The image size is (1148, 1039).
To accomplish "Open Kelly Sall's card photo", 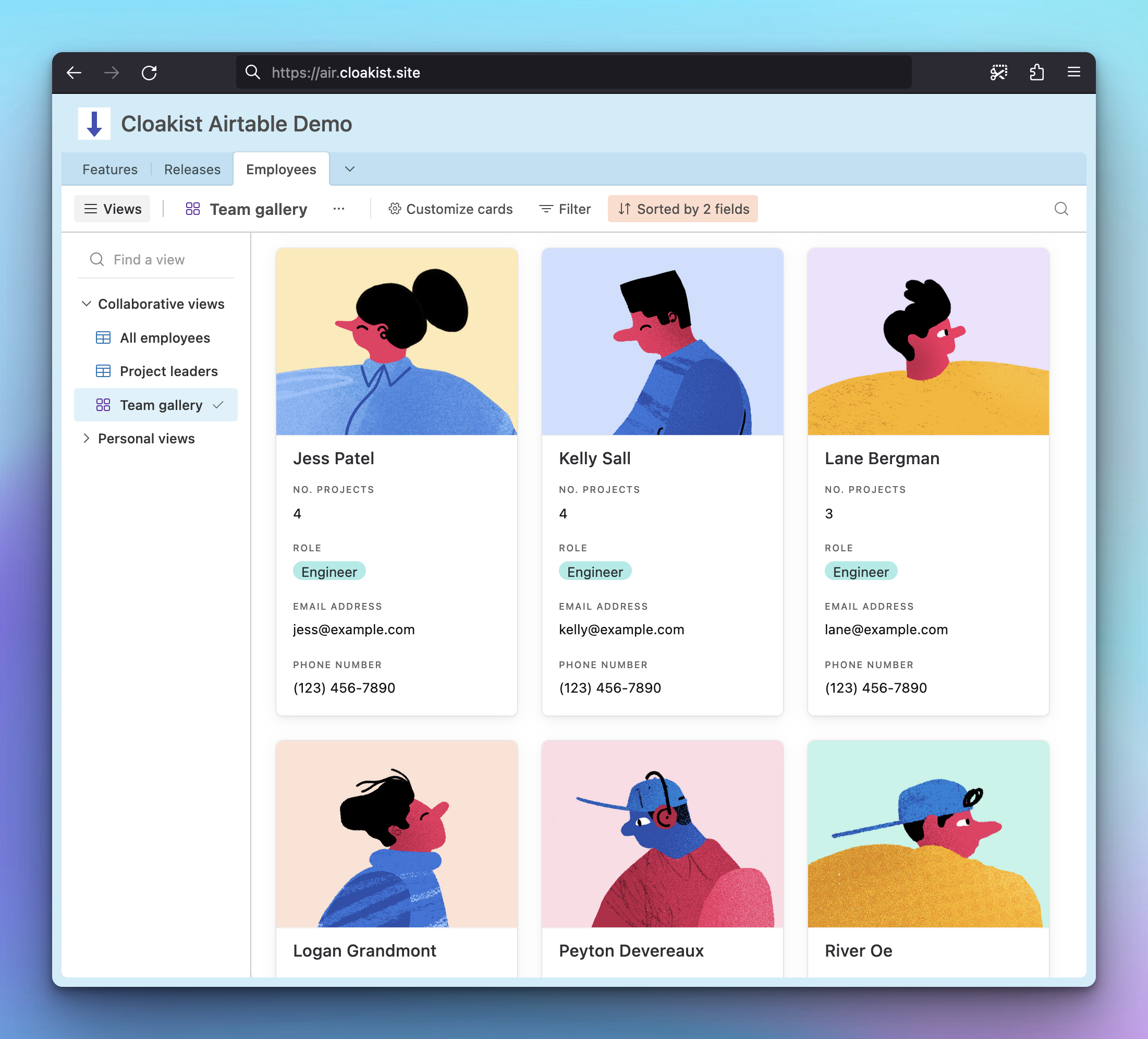I will click(662, 342).
